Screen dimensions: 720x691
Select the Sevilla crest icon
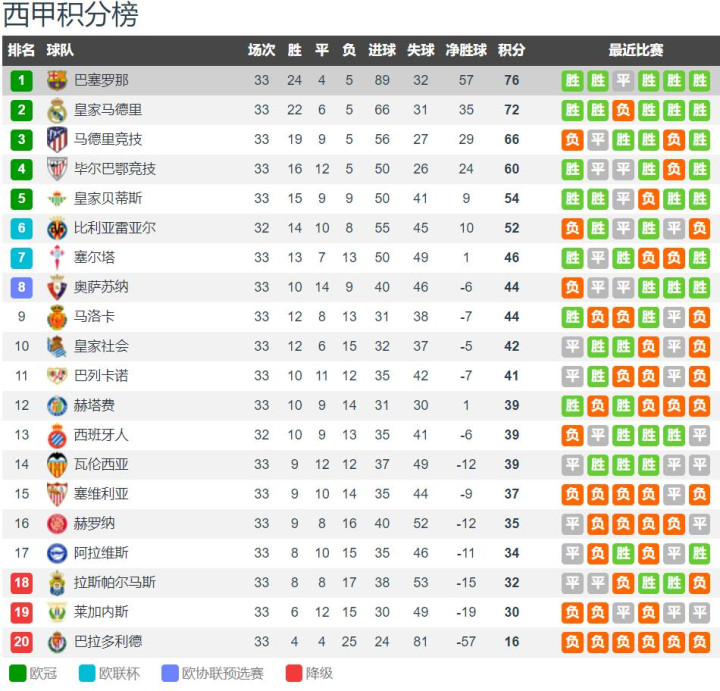click(x=57, y=494)
